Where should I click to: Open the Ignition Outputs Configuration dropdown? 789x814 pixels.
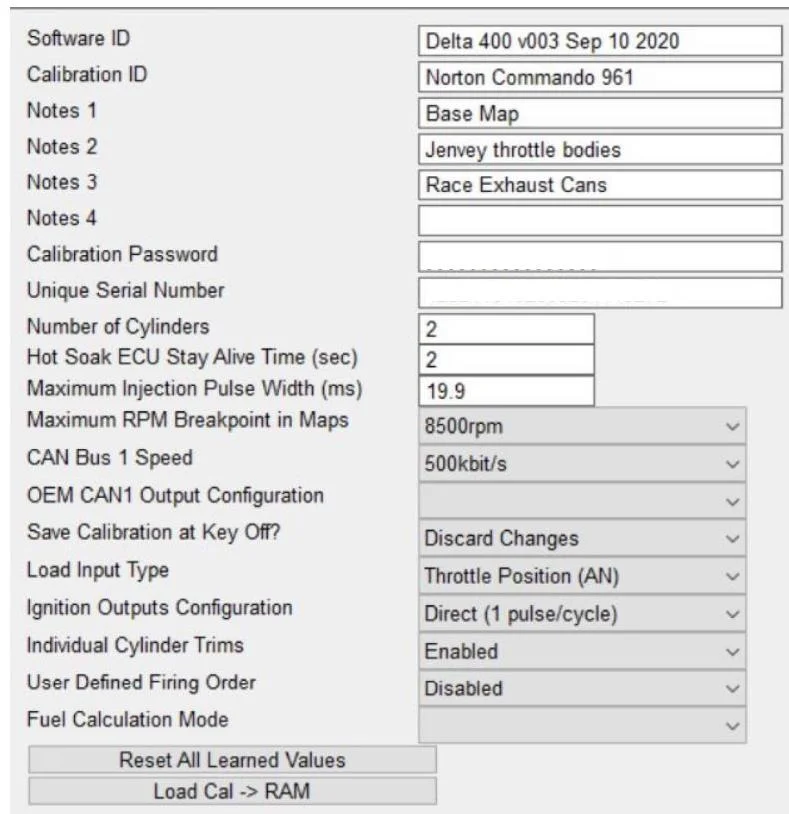(x=581, y=614)
